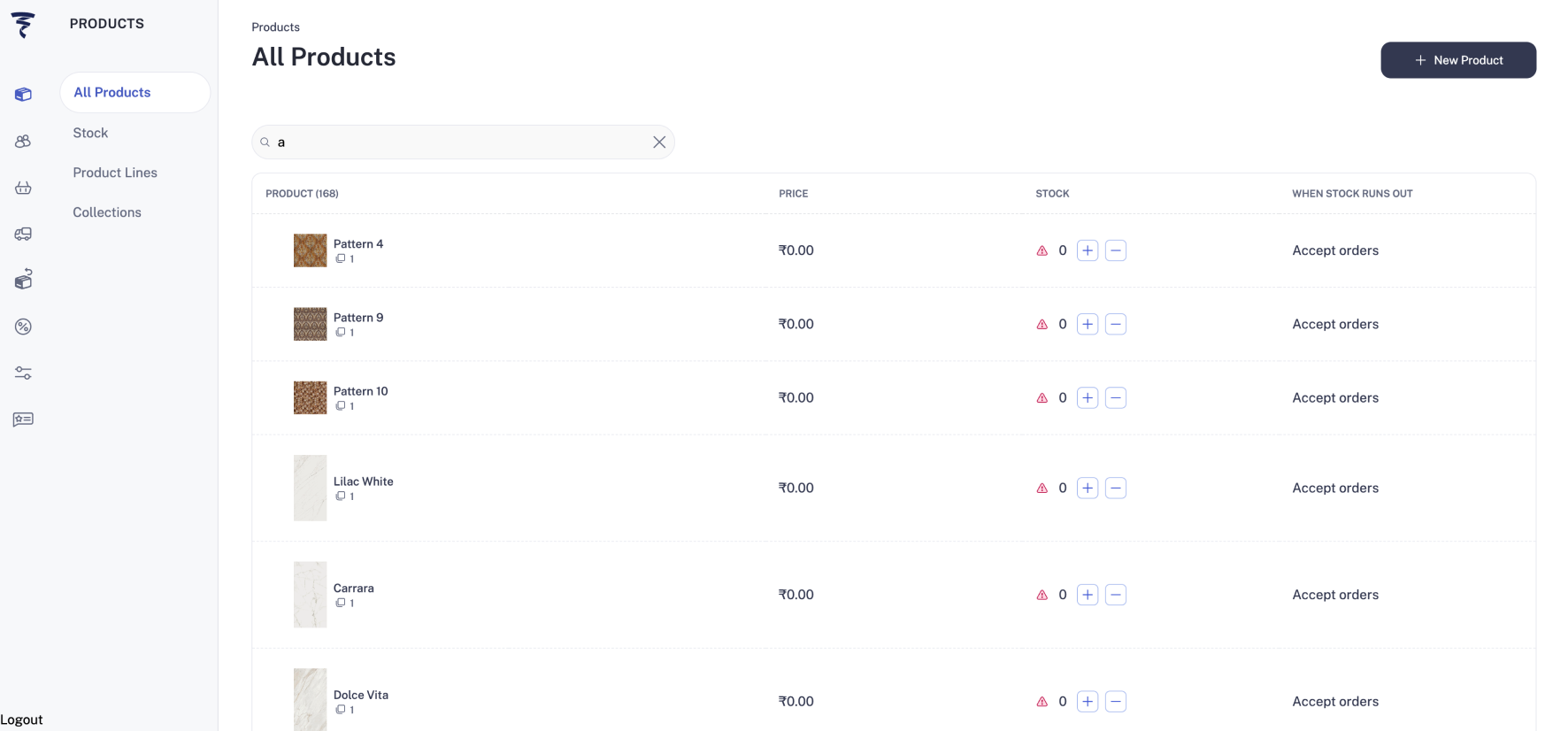This screenshot has width=1568, height=731.
Task: Increase stock for Lilac White
Action: coord(1088,488)
